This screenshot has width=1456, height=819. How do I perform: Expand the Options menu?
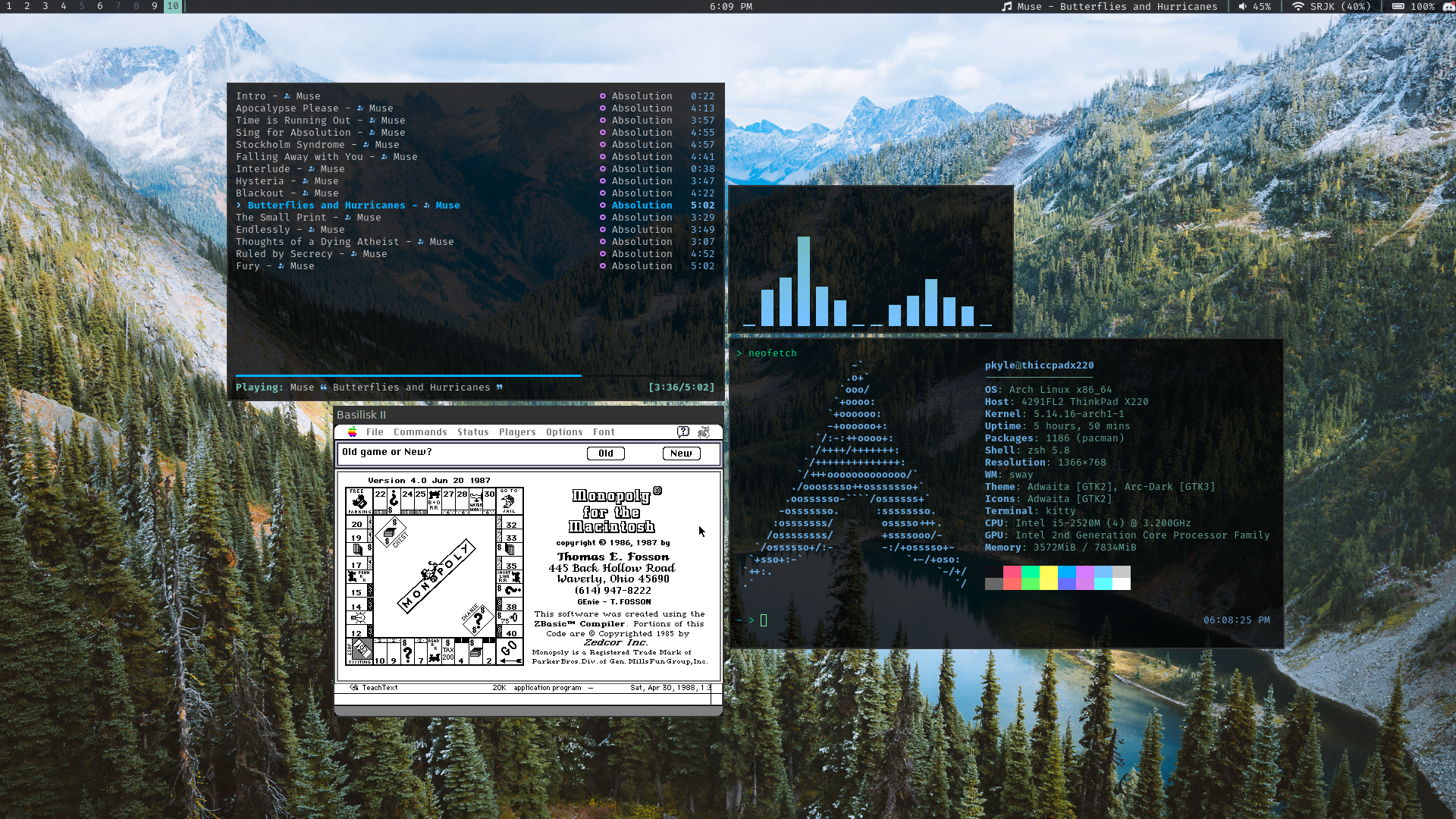pyautogui.click(x=564, y=432)
